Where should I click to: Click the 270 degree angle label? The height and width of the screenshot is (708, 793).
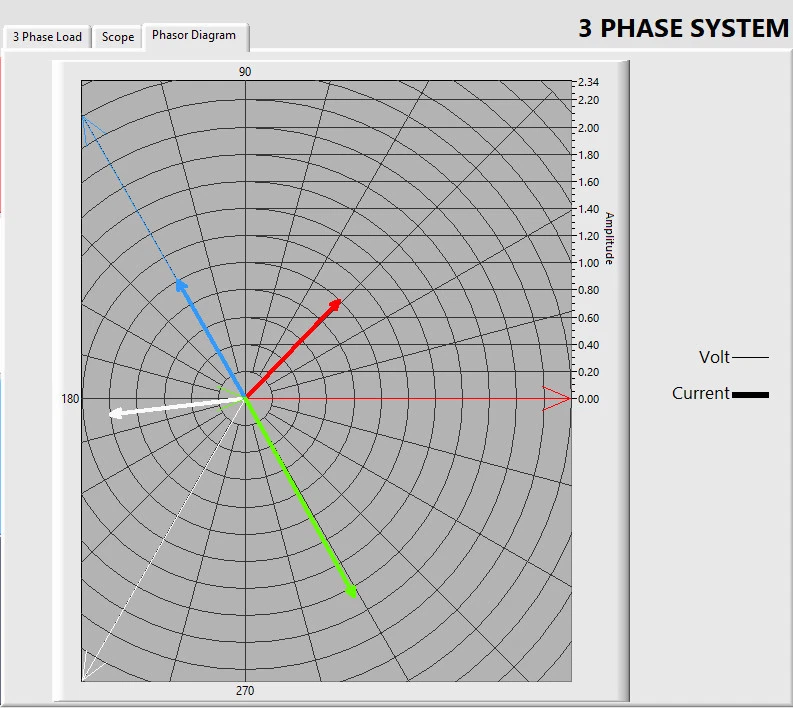point(245,690)
